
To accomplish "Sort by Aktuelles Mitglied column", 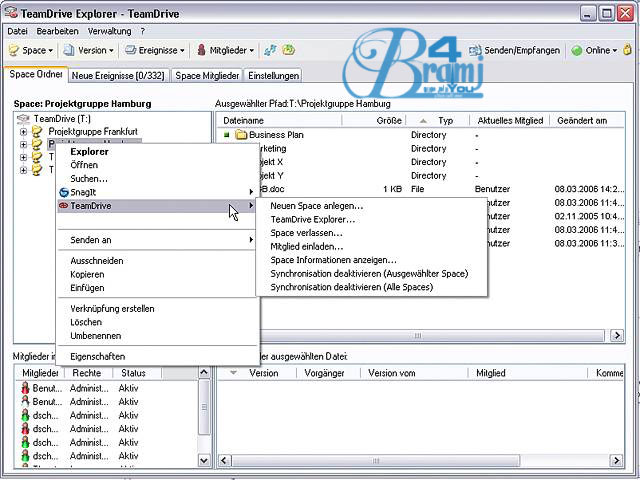I will (x=510, y=120).
